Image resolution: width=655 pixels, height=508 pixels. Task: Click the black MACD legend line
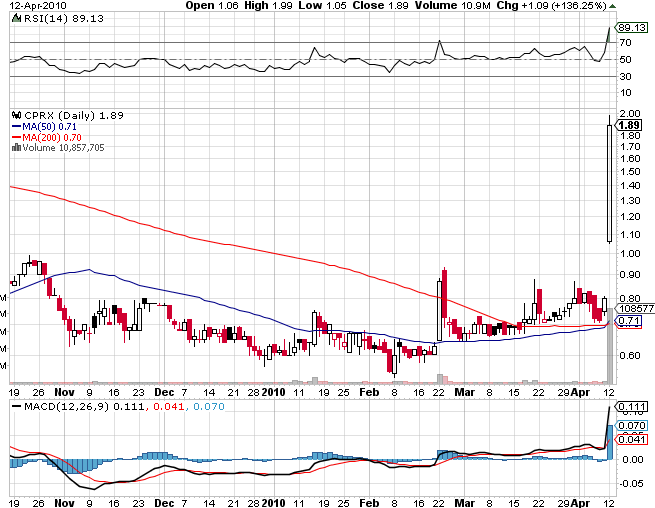tap(16, 406)
